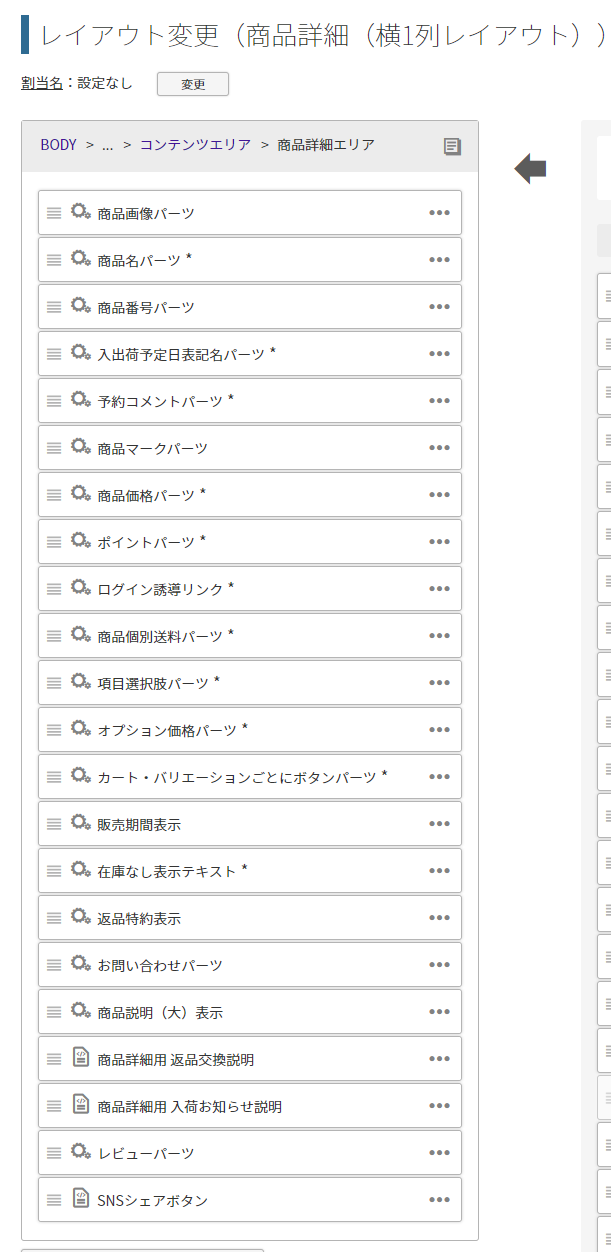Image resolution: width=611 pixels, height=1252 pixels.
Task: Go to コンテンツエリア in the breadcrumb
Action: (x=195, y=145)
